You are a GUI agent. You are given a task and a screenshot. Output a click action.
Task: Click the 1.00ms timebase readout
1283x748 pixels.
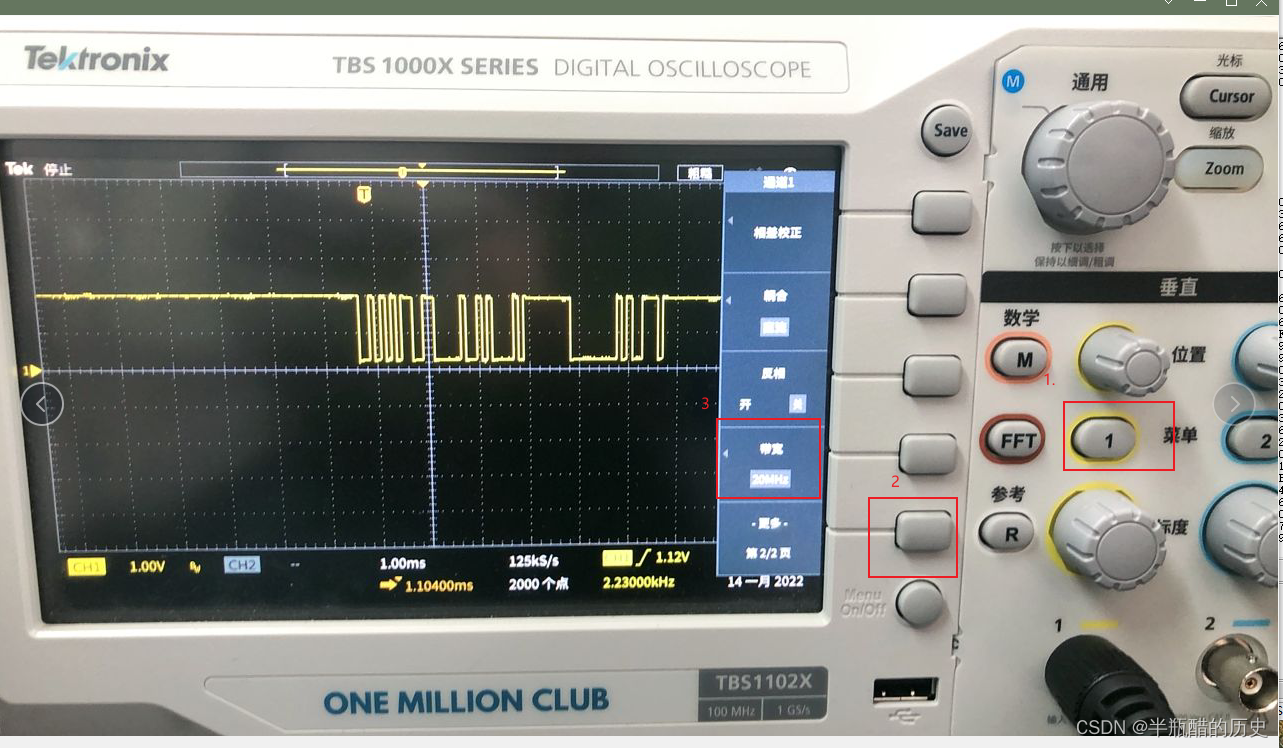click(403, 563)
